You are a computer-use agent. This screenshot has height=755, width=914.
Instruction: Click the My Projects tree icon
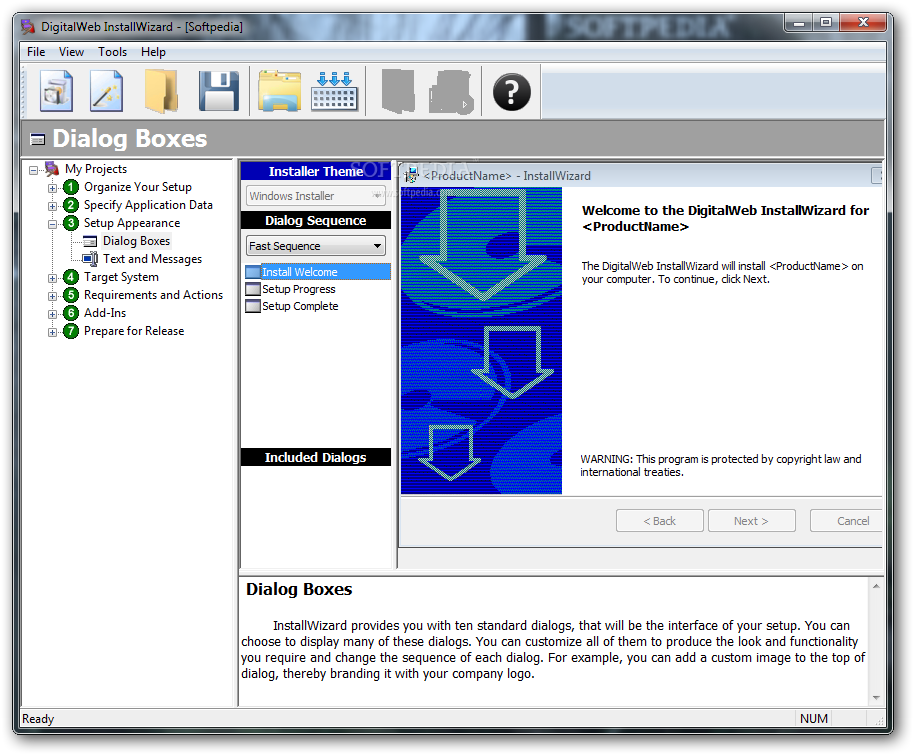click(52, 169)
